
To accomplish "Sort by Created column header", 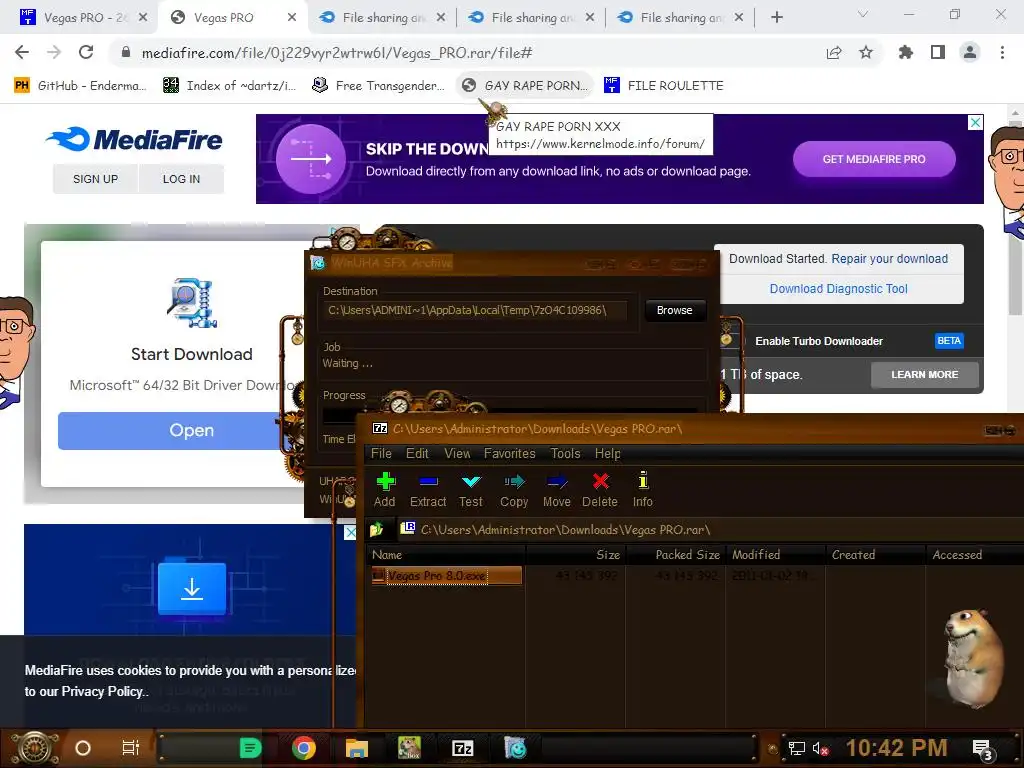I will click(876, 554).
